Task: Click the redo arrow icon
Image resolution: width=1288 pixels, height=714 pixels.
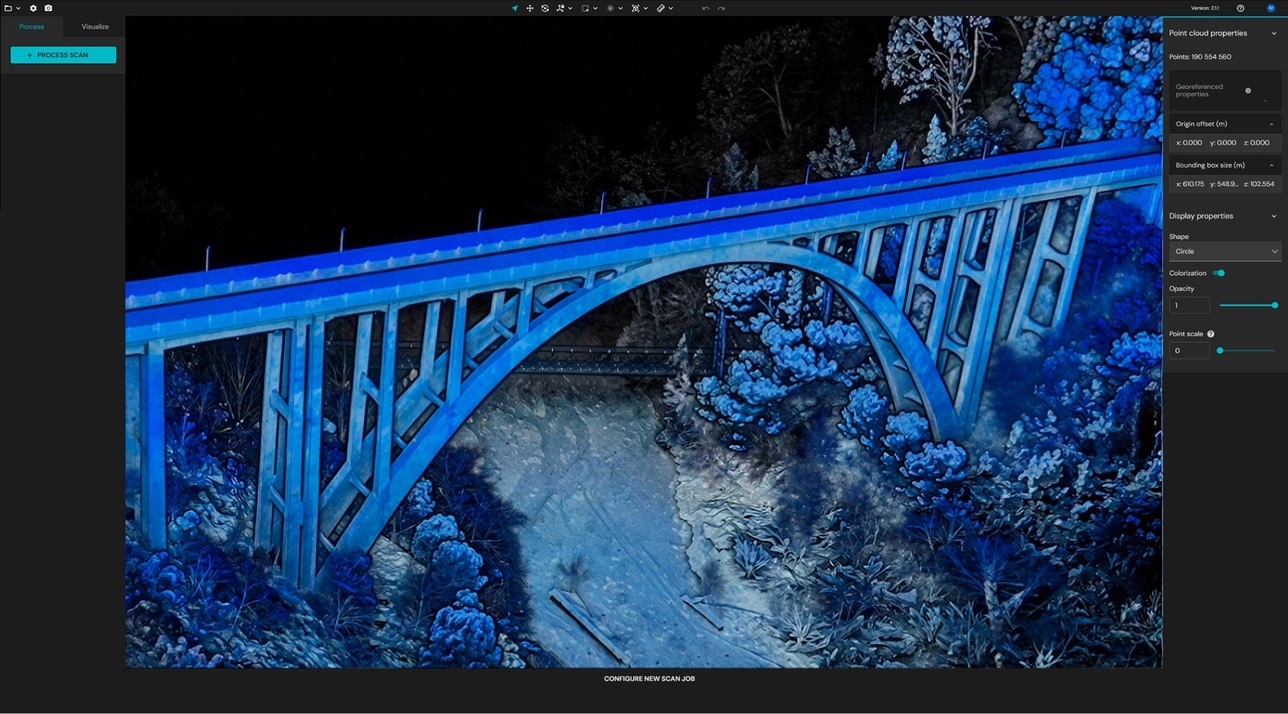Action: 721,8
